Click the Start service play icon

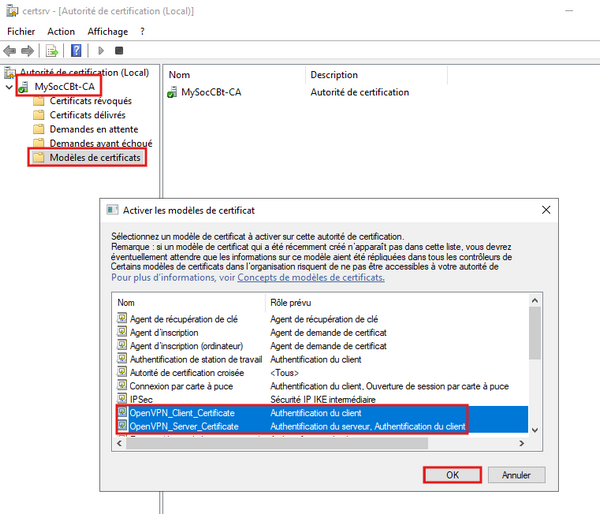point(100,50)
